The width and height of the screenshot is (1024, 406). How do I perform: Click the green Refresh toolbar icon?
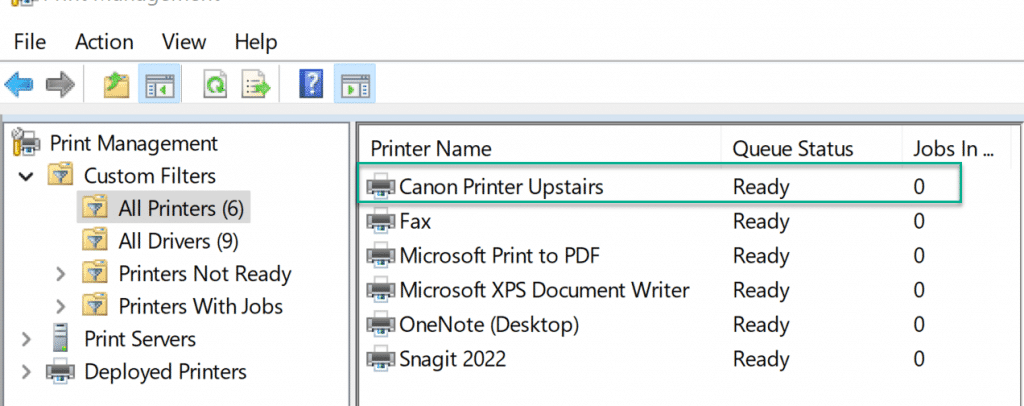click(x=214, y=85)
